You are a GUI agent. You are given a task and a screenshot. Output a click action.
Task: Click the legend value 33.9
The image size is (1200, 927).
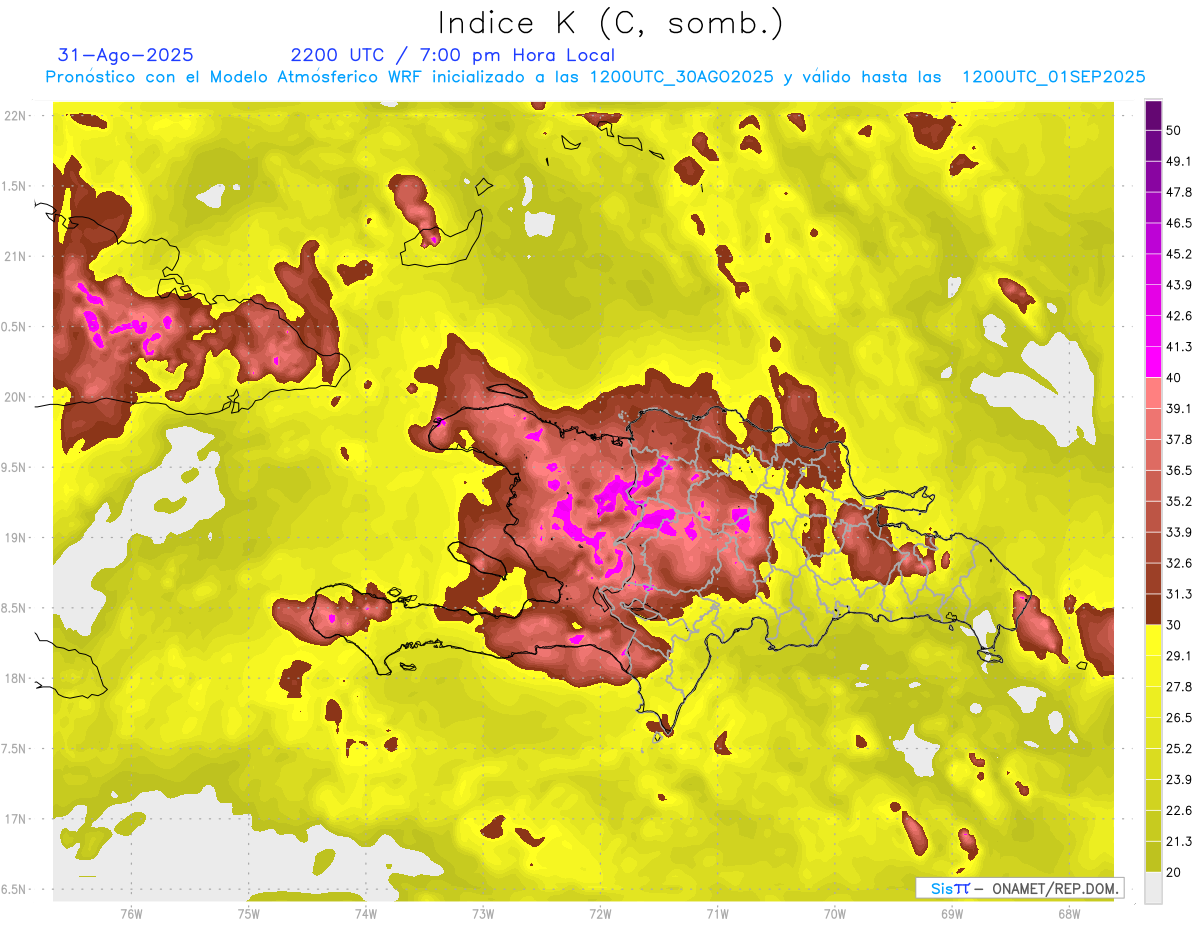pyautogui.click(x=1179, y=532)
